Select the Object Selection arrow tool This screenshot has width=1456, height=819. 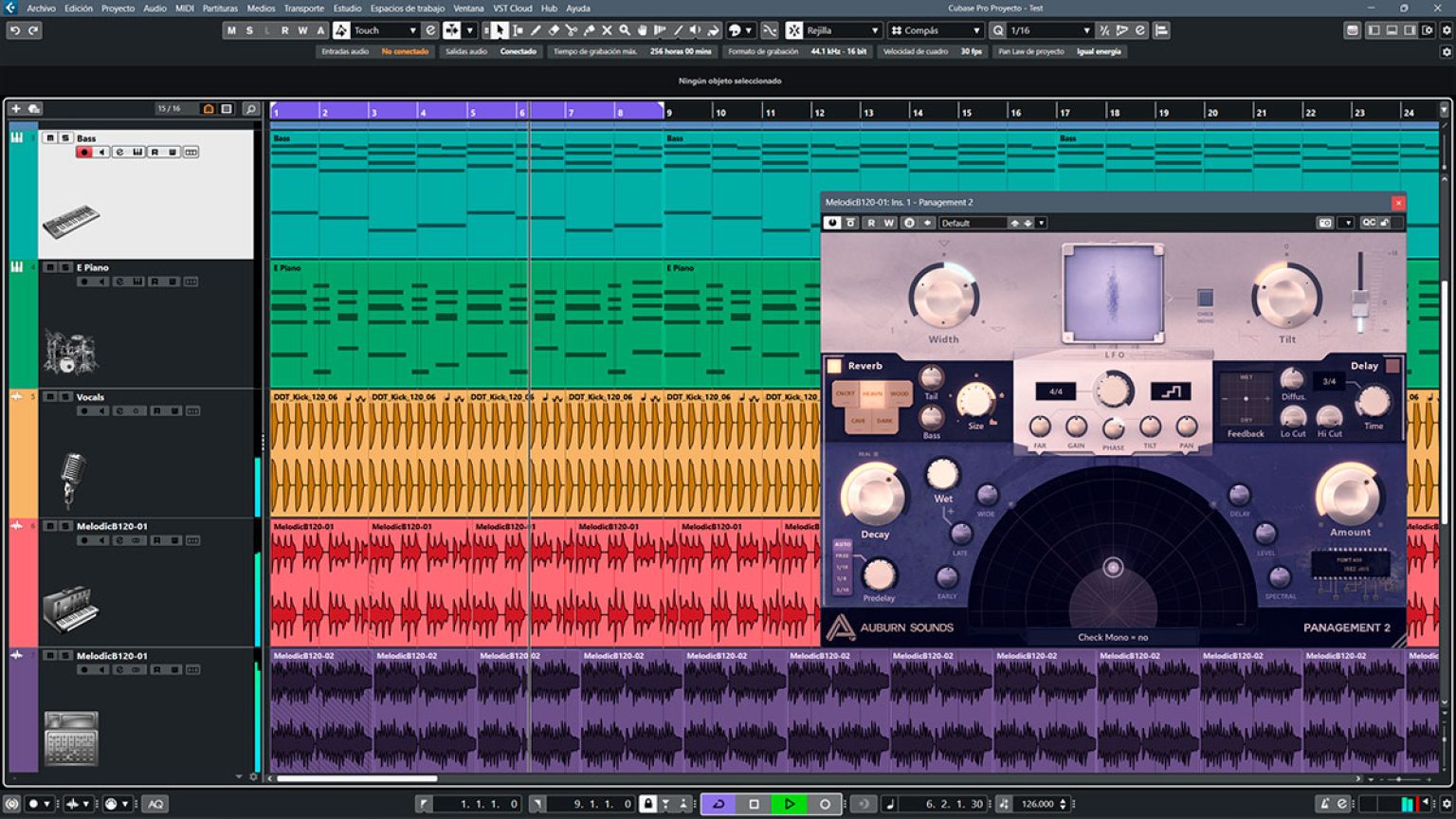pyautogui.click(x=500, y=30)
